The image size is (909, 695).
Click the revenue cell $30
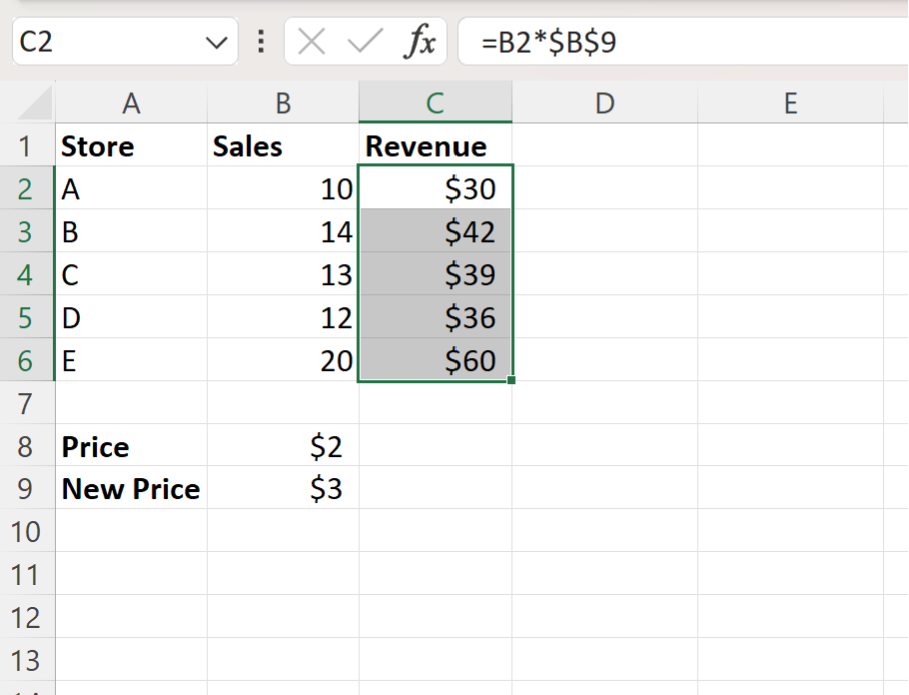435,188
